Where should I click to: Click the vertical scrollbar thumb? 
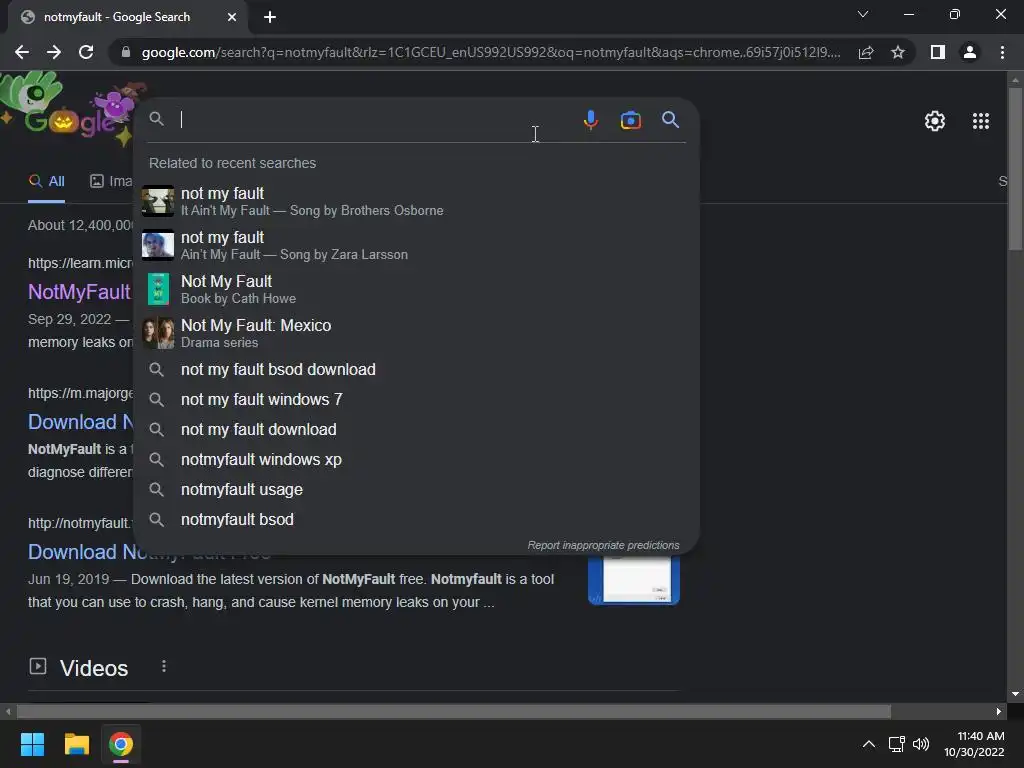point(1014,168)
